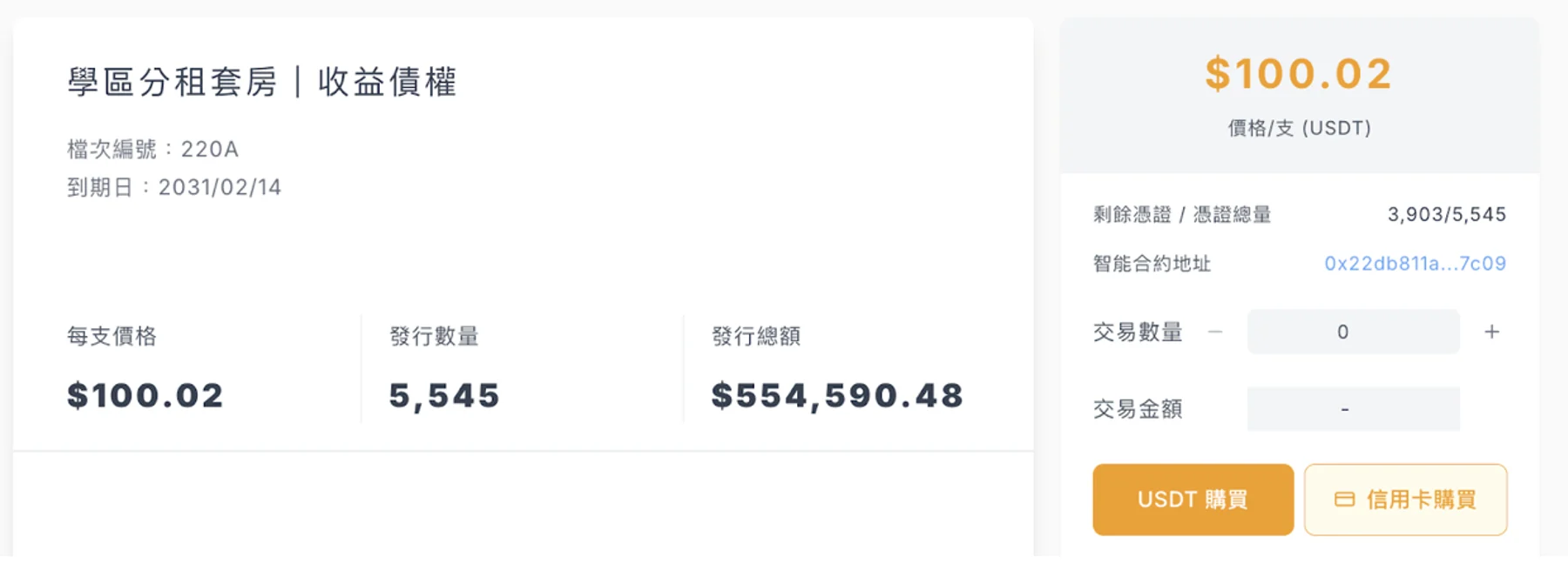Click the large orange $100.02 price

coord(1299,73)
